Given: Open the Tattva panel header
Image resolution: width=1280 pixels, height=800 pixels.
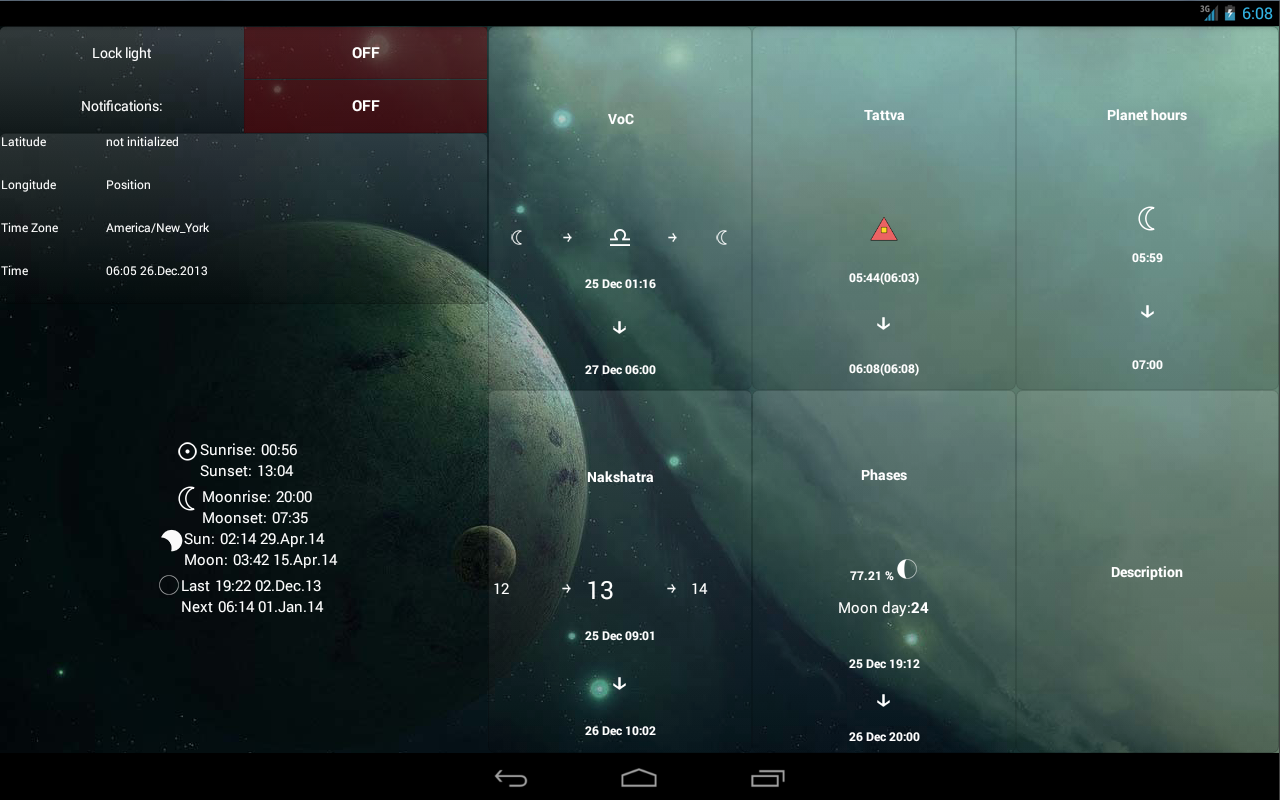Looking at the screenshot, I should click(884, 115).
